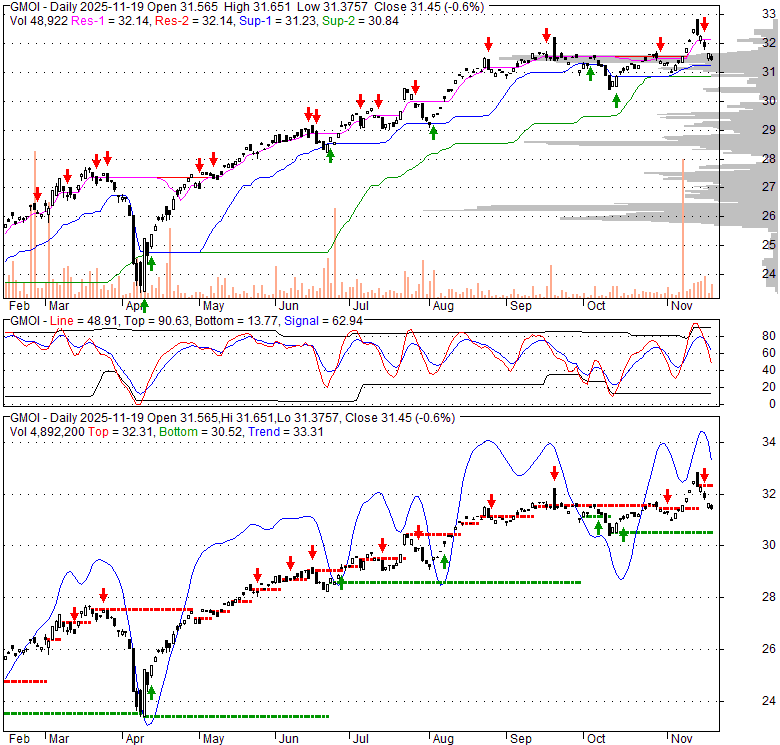This screenshot has height=745, width=780.
Task: Click the 34 price label on the bottom chart axis
Action: pos(769,442)
